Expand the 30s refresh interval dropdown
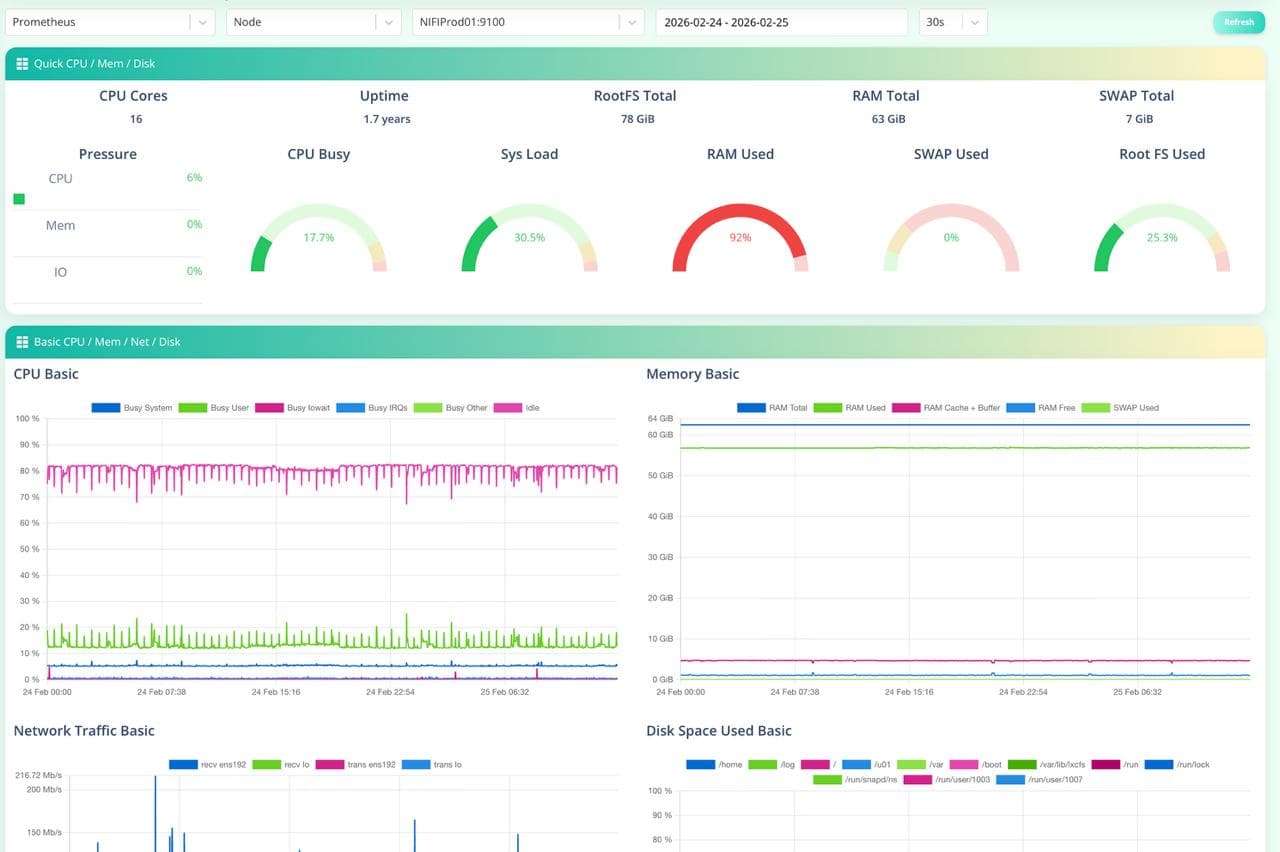 click(x=952, y=22)
